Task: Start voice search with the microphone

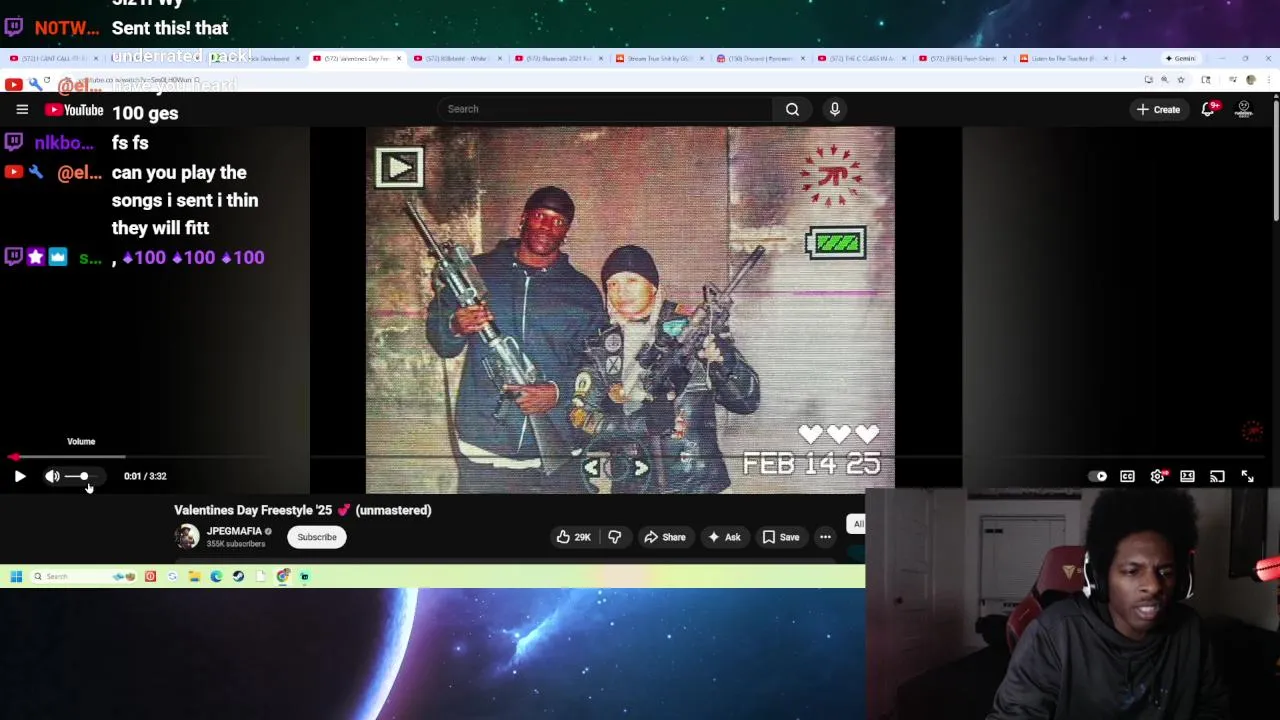Action: tap(835, 109)
